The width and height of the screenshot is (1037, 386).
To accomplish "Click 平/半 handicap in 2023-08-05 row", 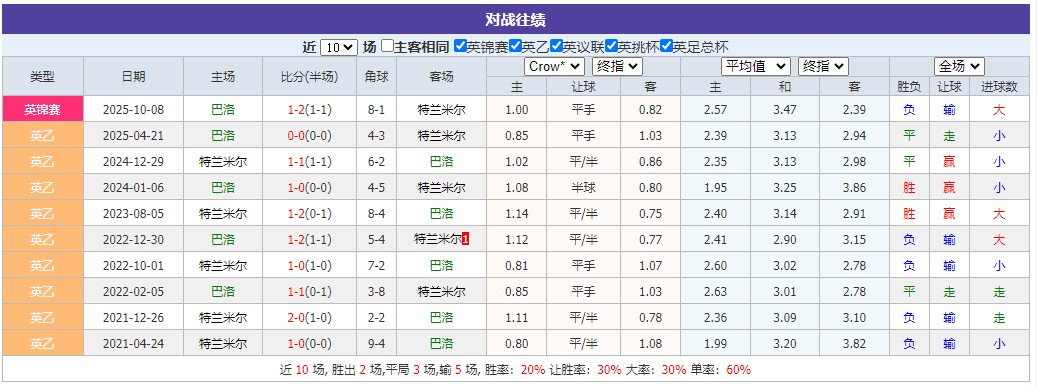I will point(583,213).
